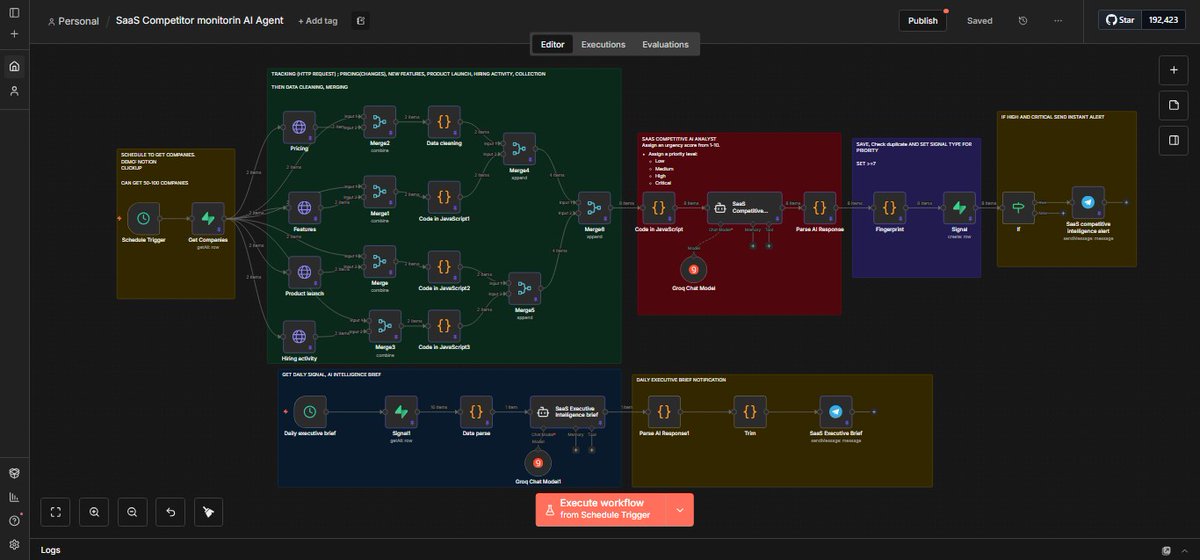Viewport: 1200px width, 560px height.
Task: Select the Code in JavaScript3 node
Action: click(443, 325)
